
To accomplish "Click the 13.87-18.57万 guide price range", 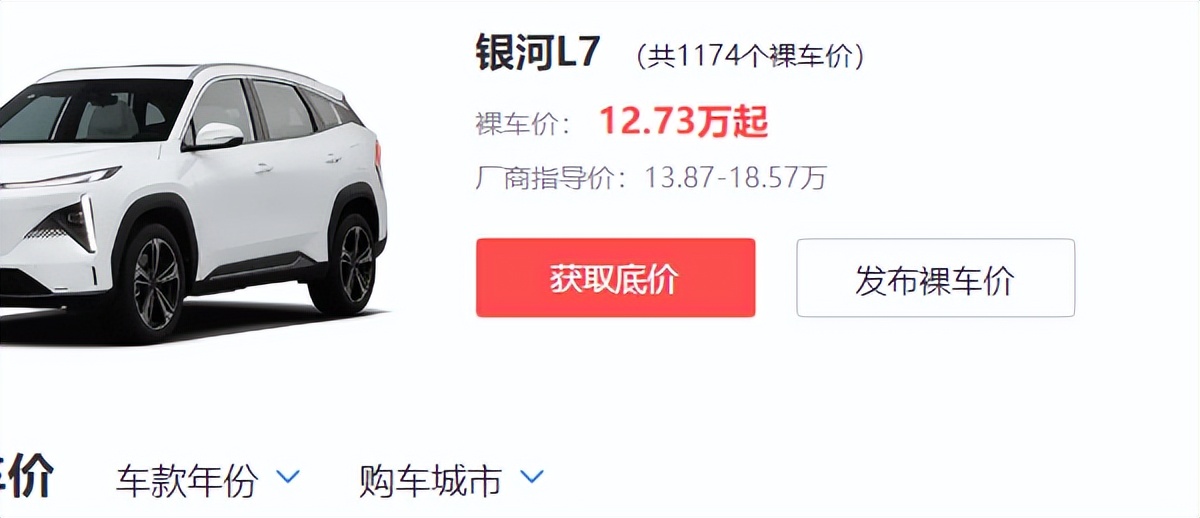I will tap(736, 179).
